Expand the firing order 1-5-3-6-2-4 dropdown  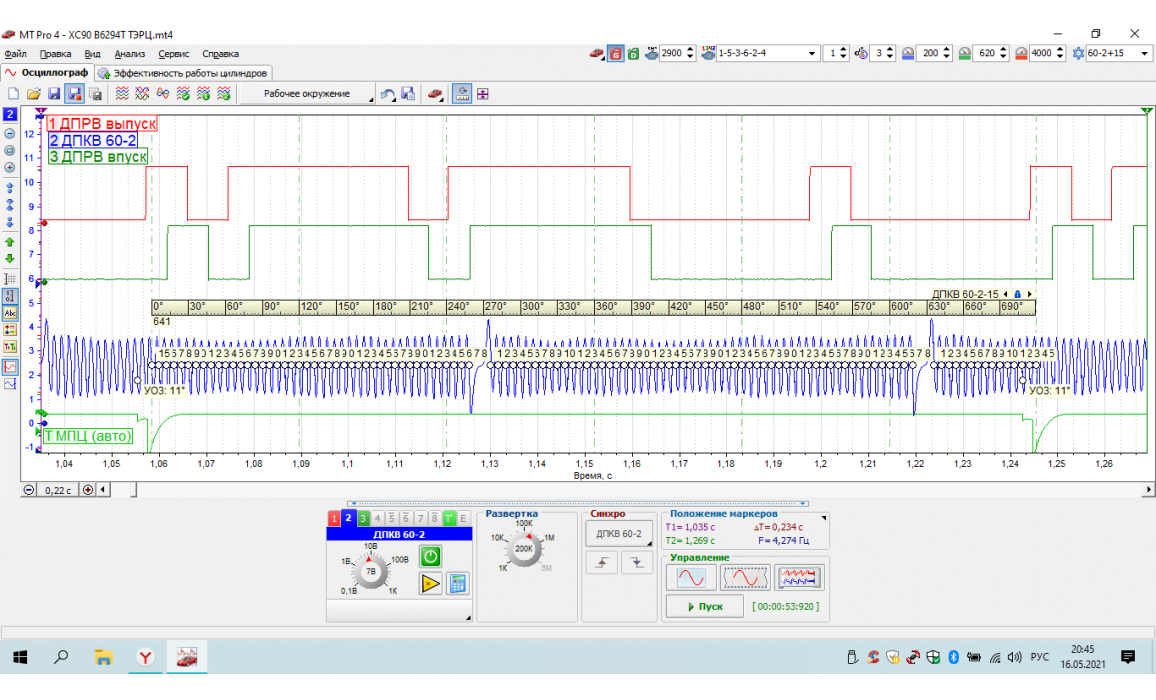pyautogui.click(x=812, y=54)
